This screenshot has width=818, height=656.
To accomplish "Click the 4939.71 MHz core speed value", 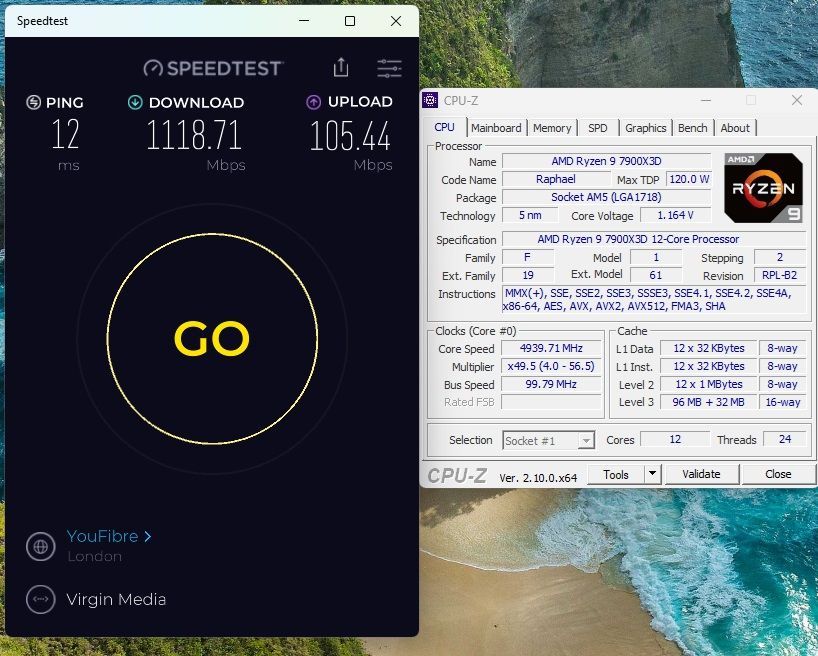I will [551, 348].
